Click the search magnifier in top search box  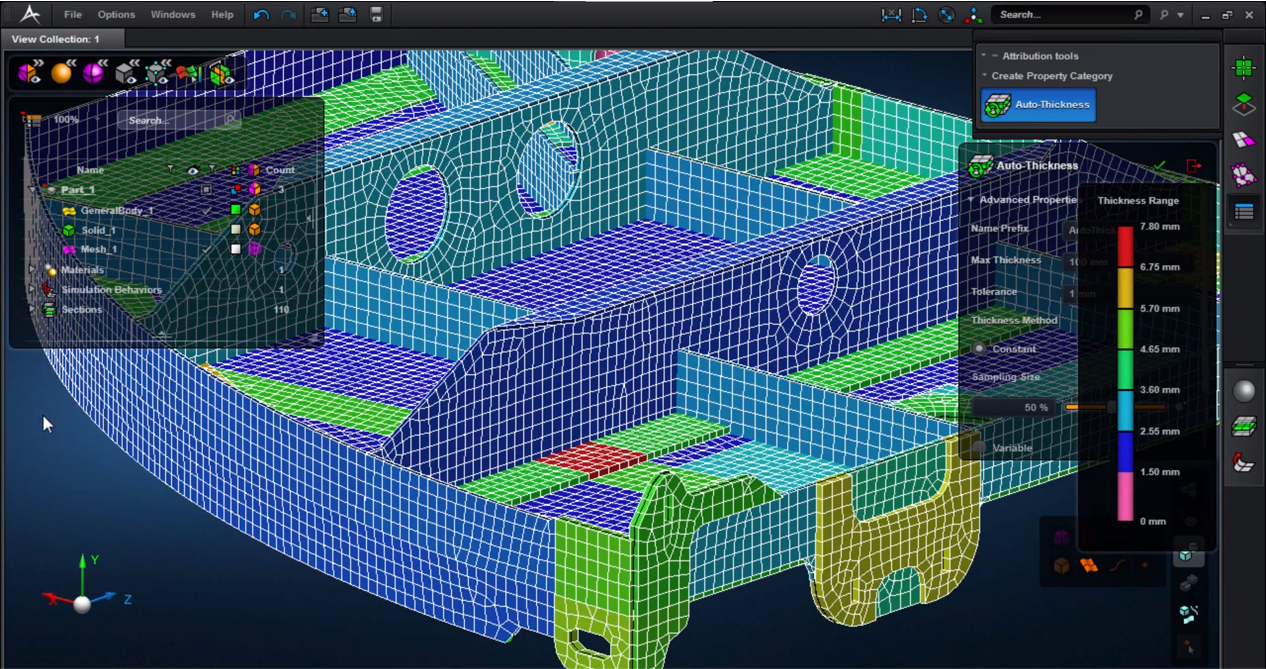(1138, 15)
